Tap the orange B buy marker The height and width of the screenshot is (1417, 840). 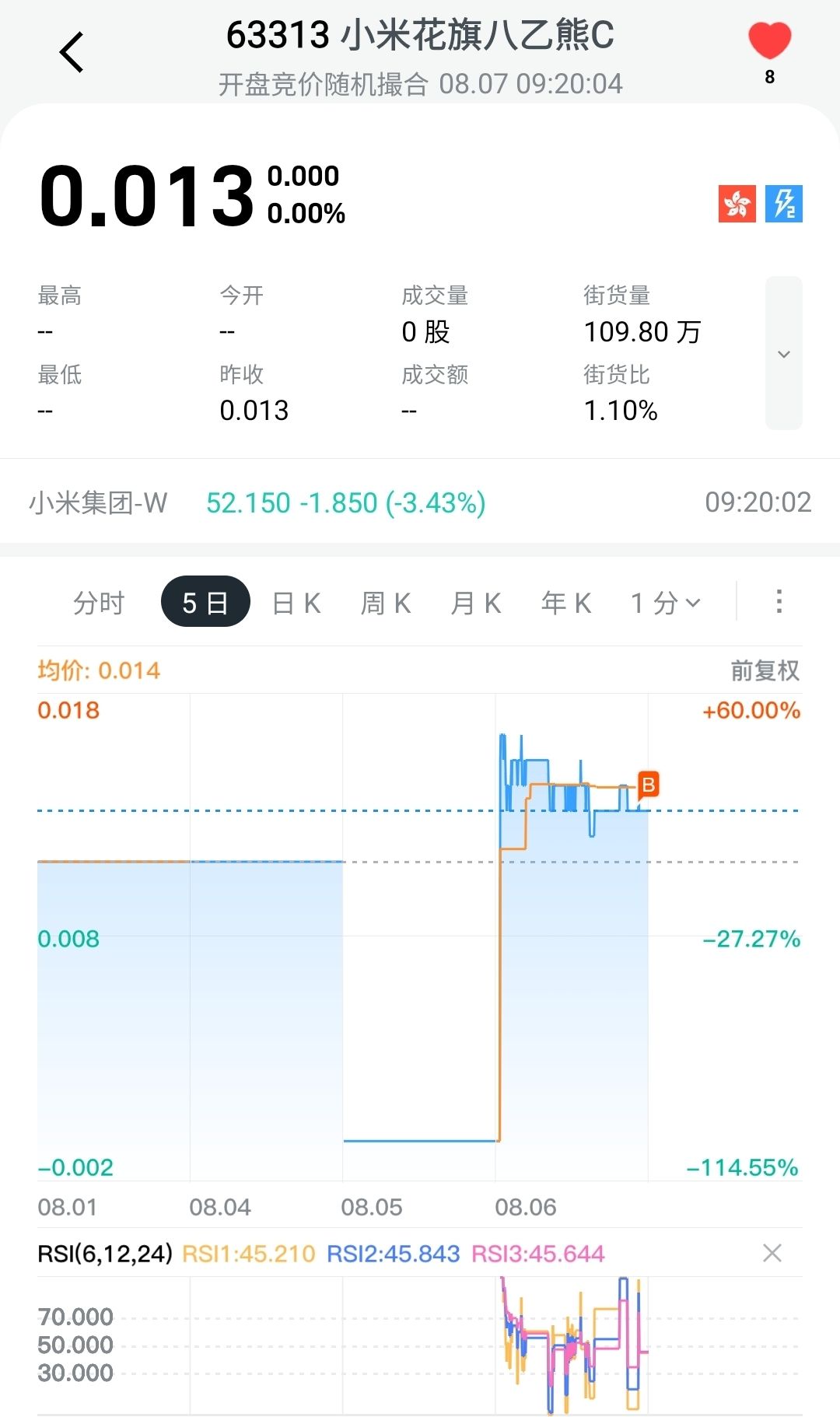coord(648,785)
